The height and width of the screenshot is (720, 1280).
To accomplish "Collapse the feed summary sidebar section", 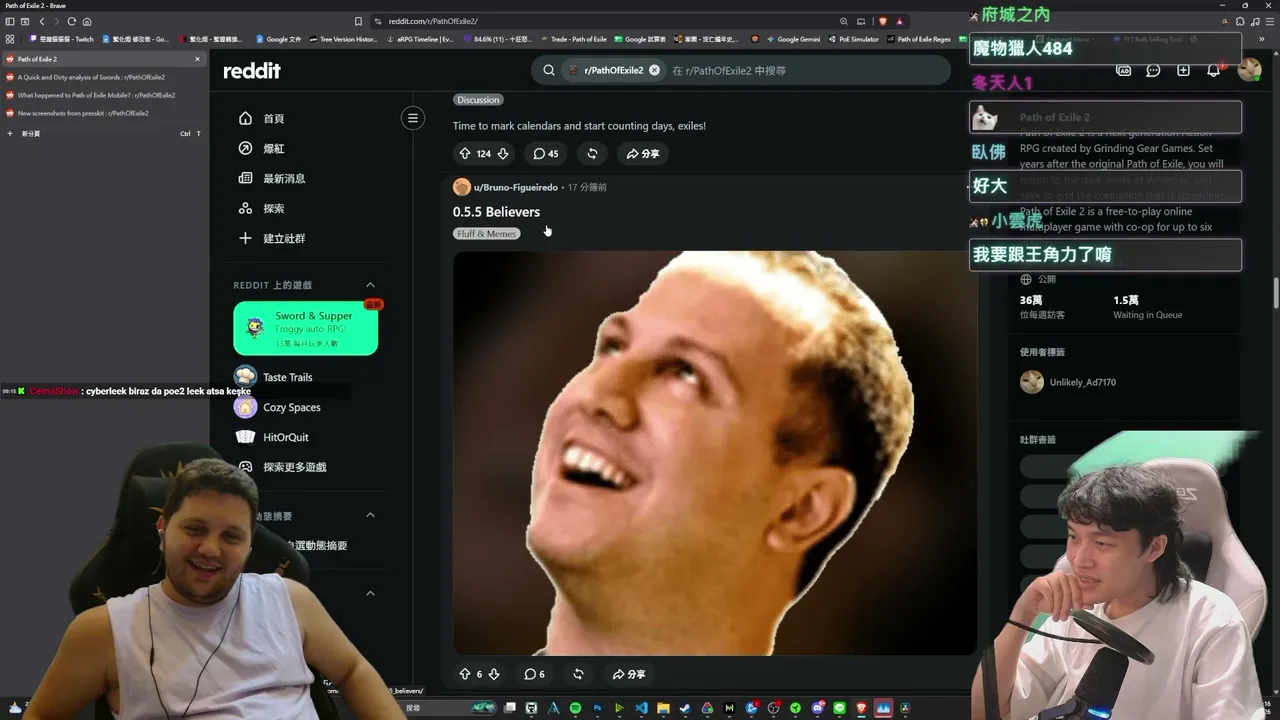I will coord(370,515).
